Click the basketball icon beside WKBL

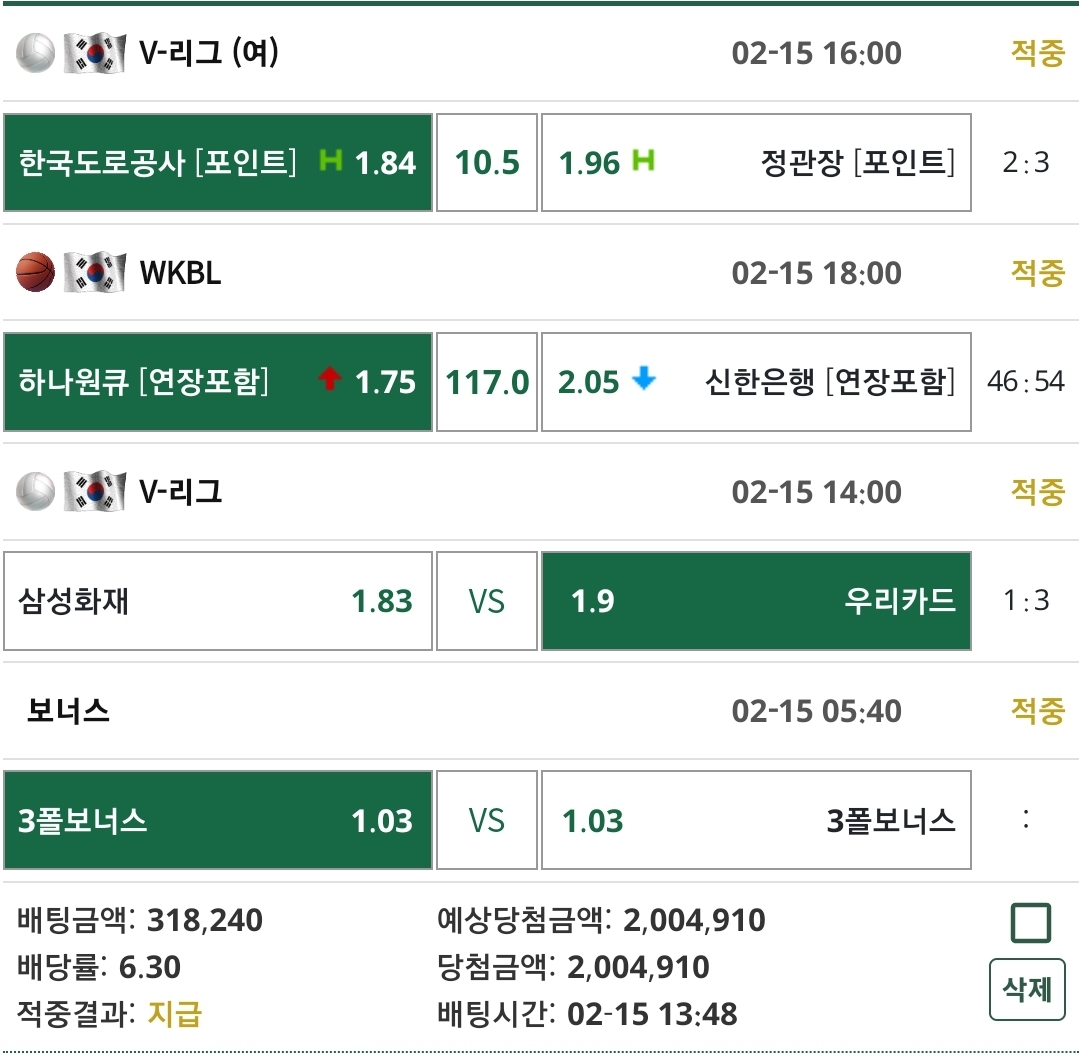pos(36,273)
